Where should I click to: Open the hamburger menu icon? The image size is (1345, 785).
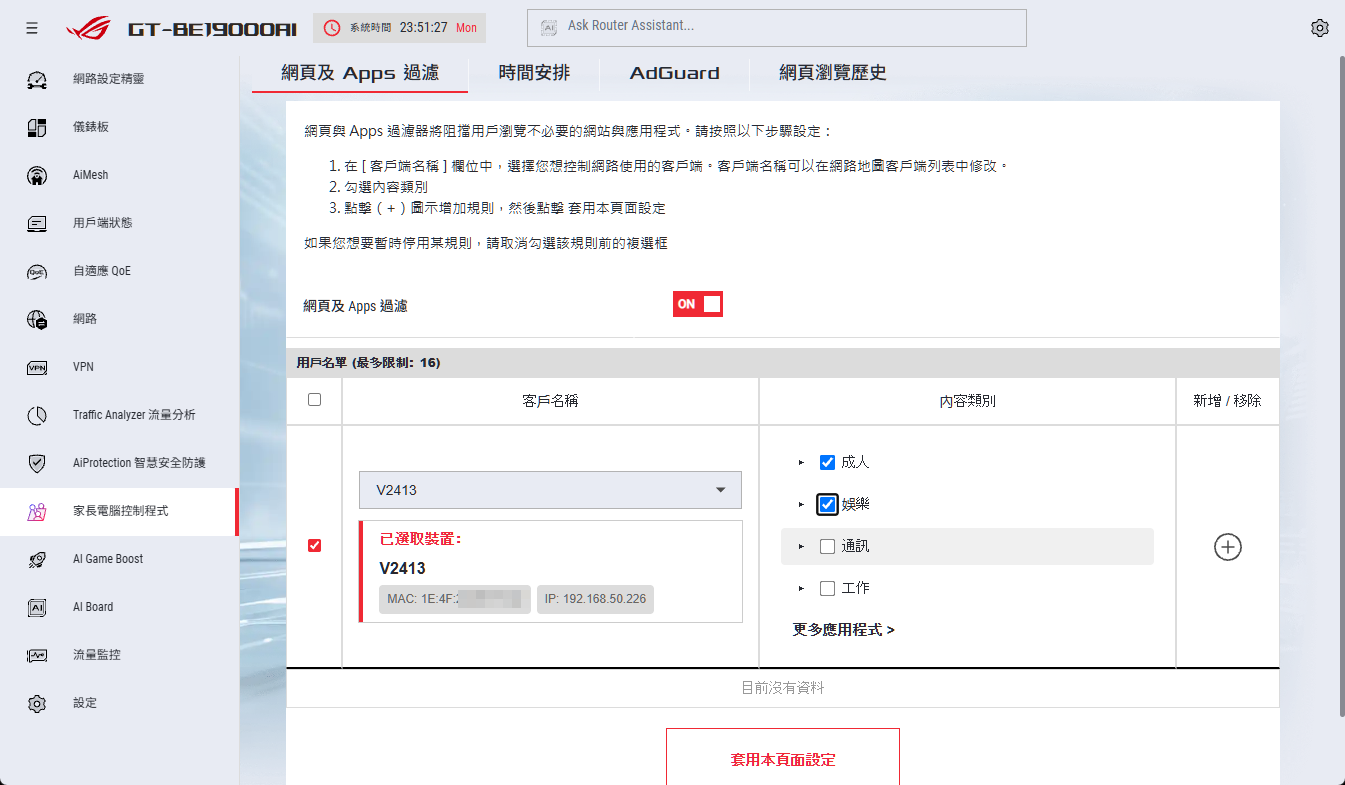click(32, 28)
